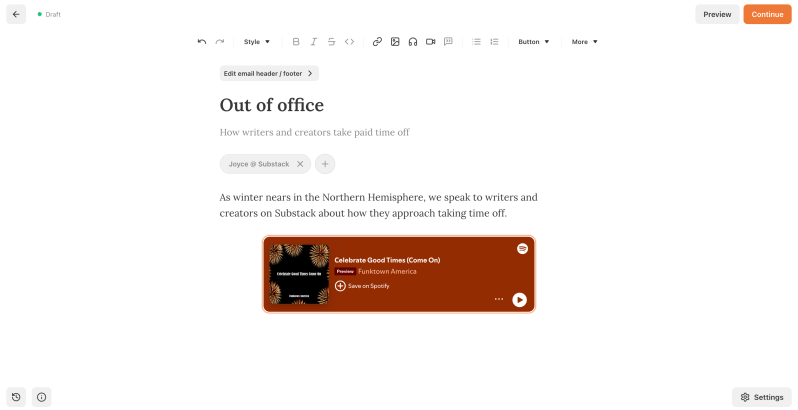Undo the last edit
Viewport: 798px width, 410px height.
pos(202,42)
